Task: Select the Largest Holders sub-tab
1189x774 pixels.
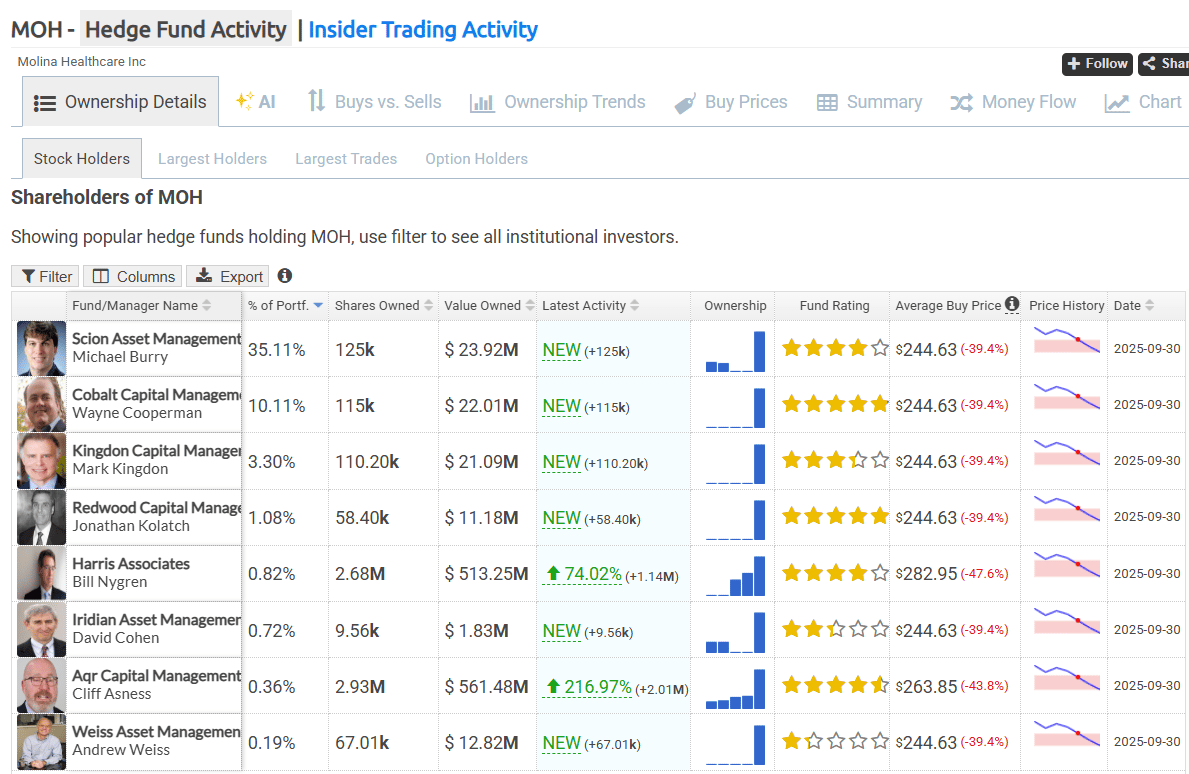Action: (x=212, y=158)
